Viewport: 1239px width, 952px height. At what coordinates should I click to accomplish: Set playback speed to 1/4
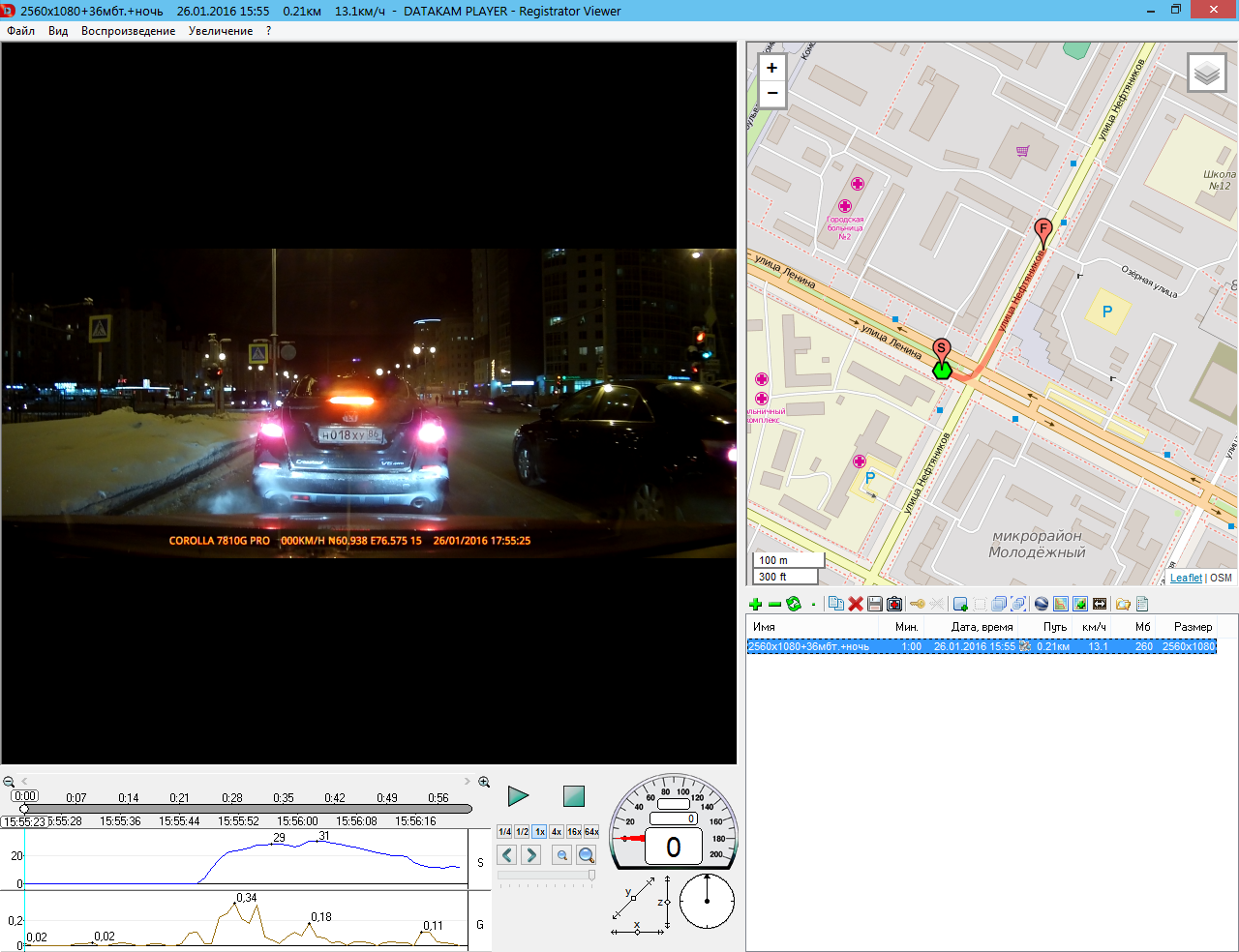[504, 832]
